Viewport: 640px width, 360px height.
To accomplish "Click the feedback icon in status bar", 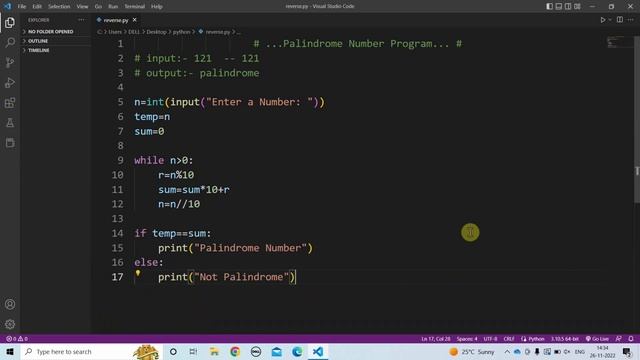I will point(619,339).
